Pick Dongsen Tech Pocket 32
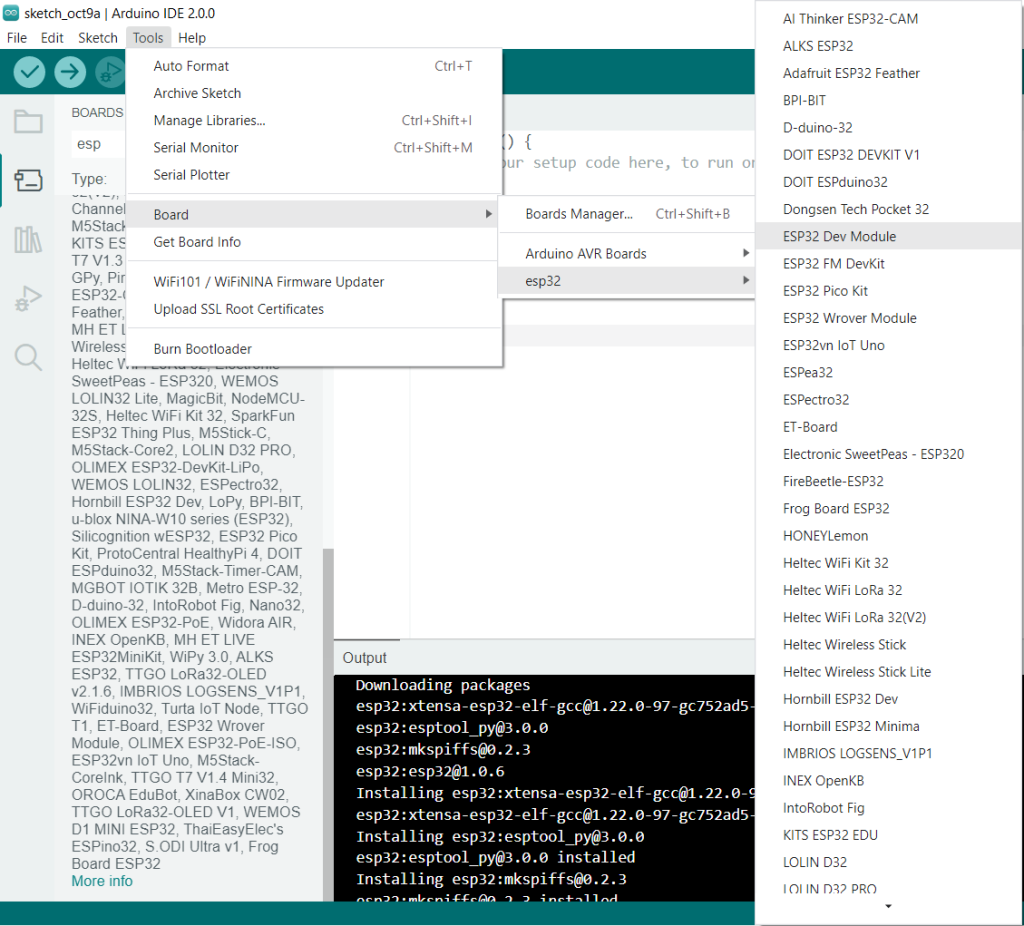 [888, 210]
